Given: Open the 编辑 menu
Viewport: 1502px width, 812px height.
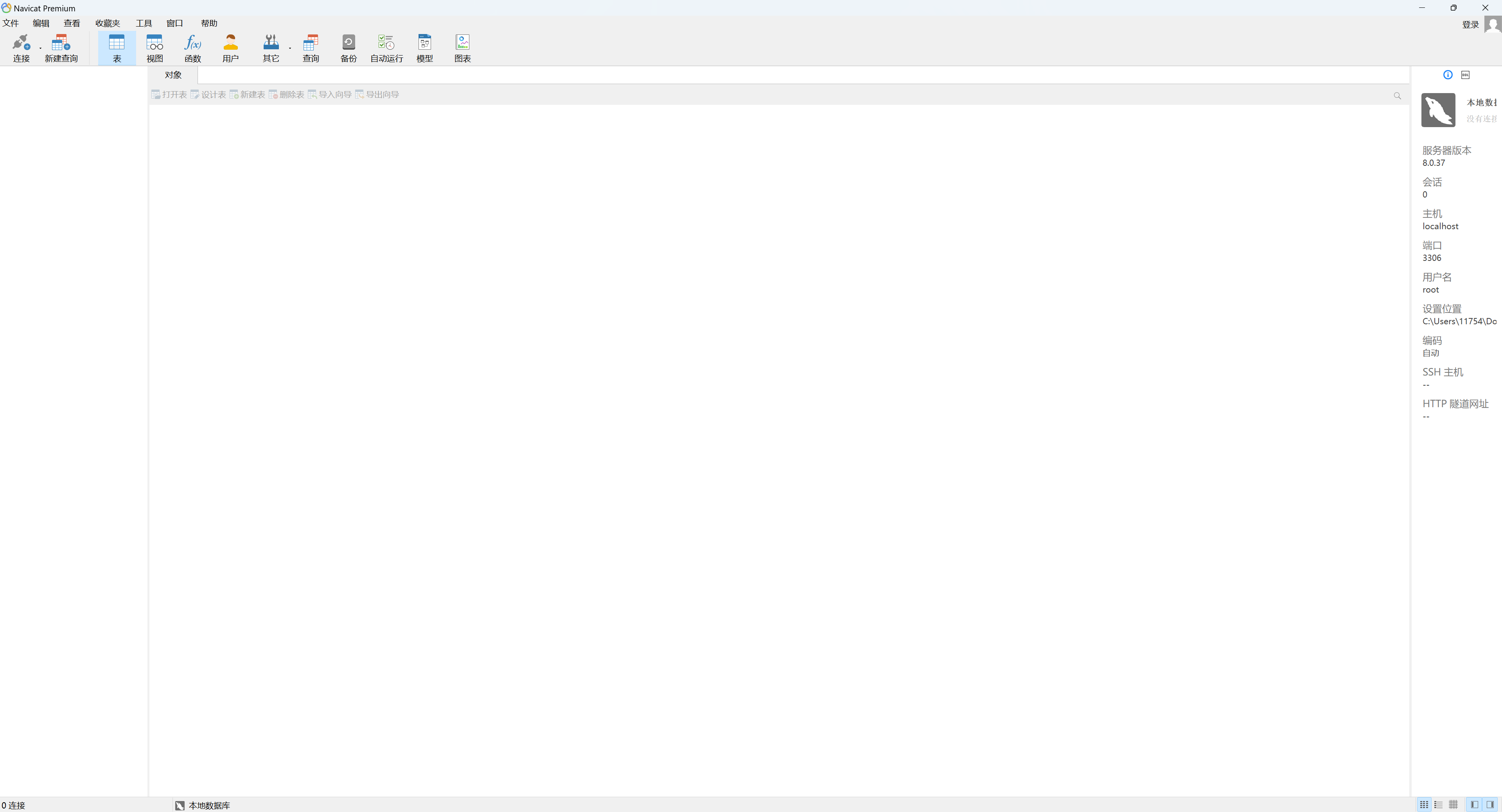Looking at the screenshot, I should click(x=41, y=23).
